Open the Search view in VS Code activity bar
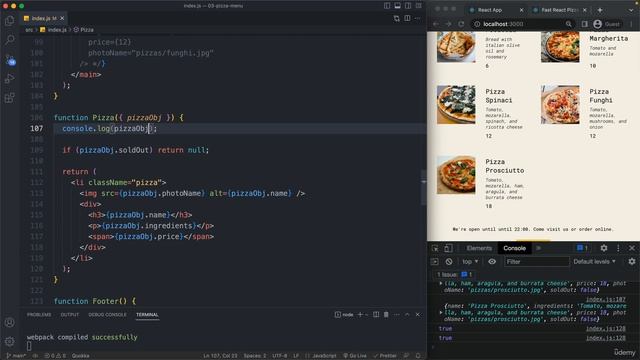This screenshot has height=360, width=640. point(9,40)
